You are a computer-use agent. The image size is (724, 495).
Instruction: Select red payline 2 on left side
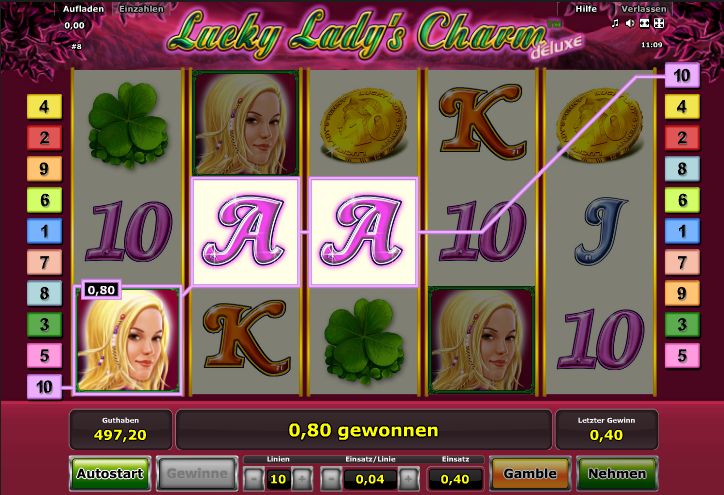pyautogui.click(x=44, y=138)
